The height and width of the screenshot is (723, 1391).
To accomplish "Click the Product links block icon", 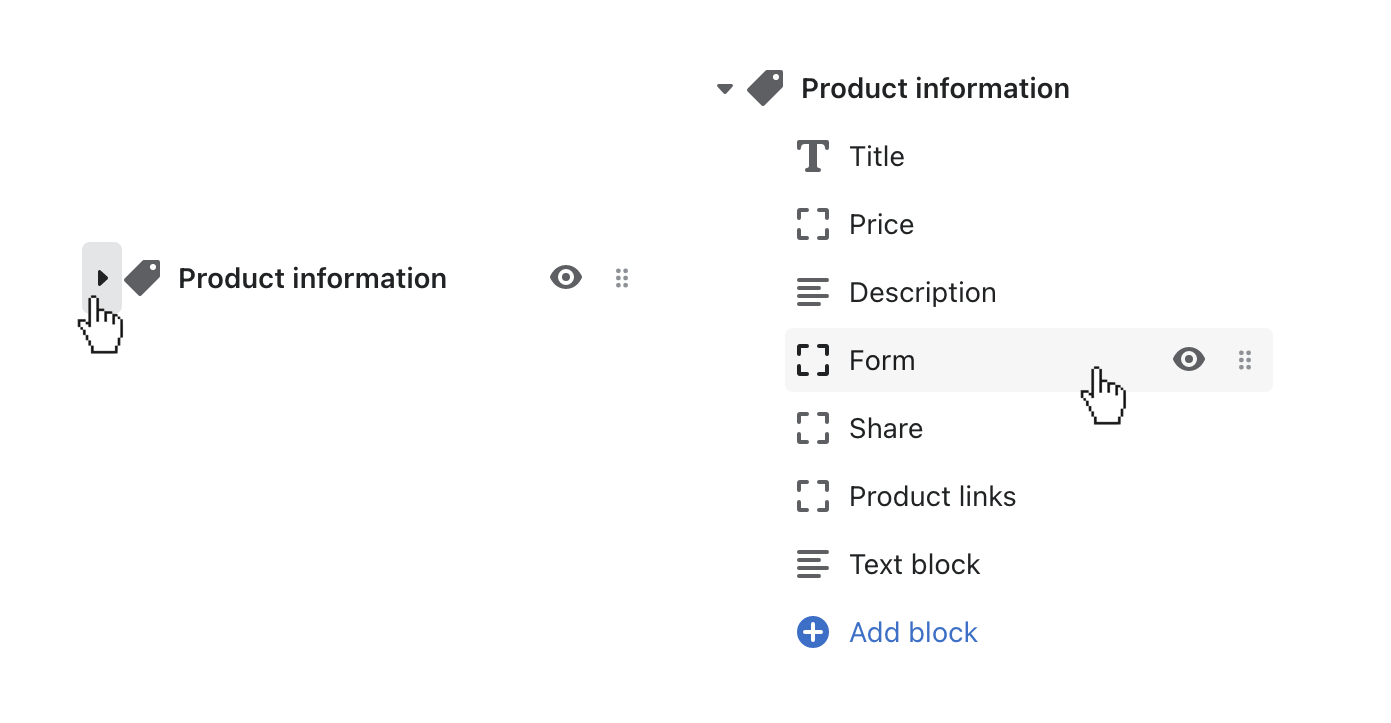I will 813,496.
